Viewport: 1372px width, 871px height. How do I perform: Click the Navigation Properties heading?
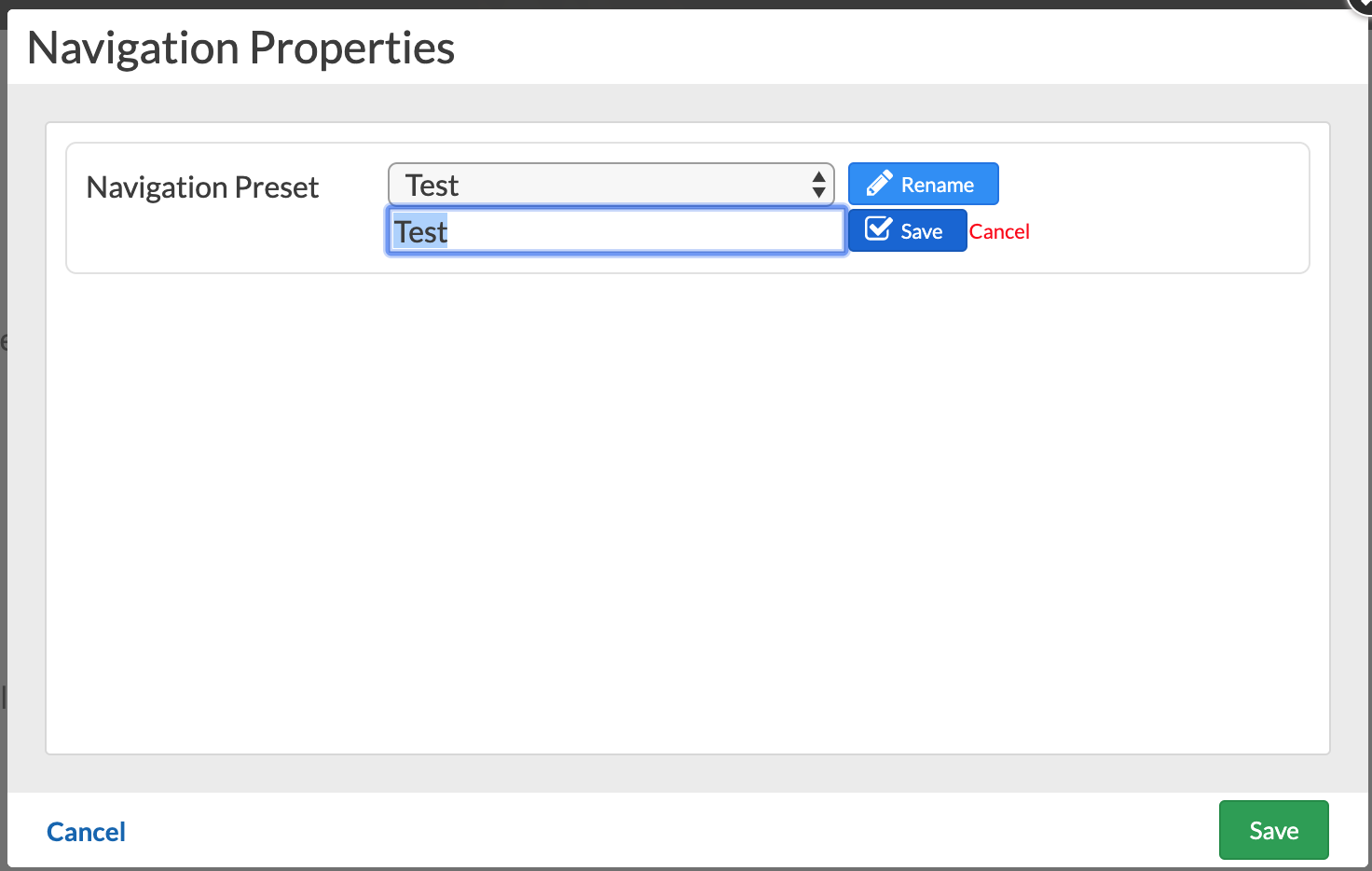pyautogui.click(x=241, y=48)
